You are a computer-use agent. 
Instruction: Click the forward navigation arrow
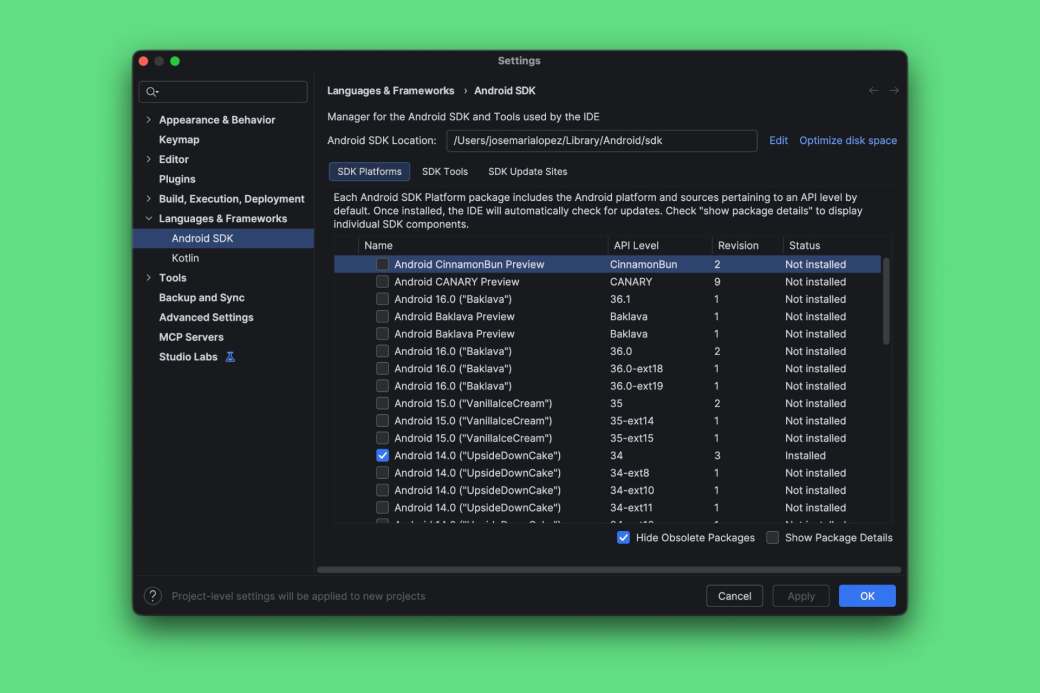(x=894, y=91)
